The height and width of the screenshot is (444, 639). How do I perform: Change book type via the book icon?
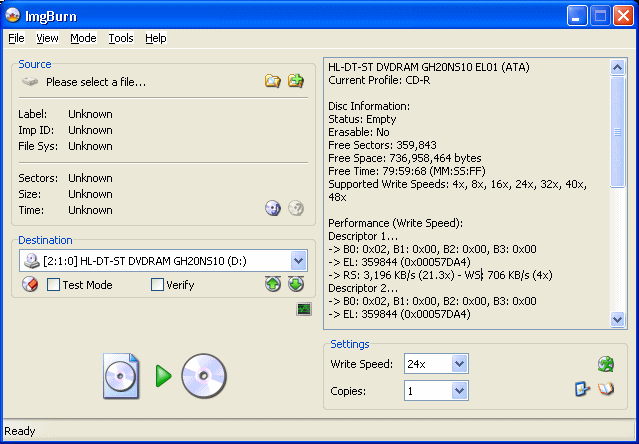coord(606,389)
